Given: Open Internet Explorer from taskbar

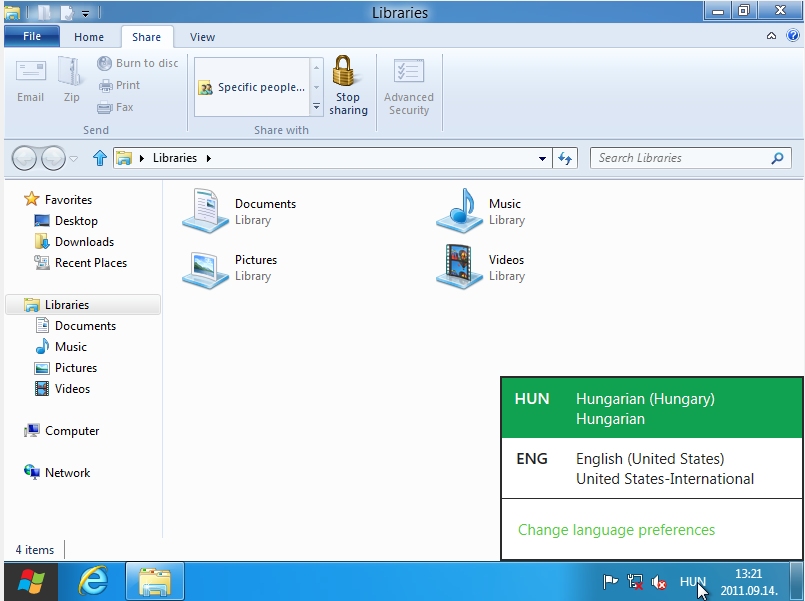Looking at the screenshot, I should click(x=92, y=581).
